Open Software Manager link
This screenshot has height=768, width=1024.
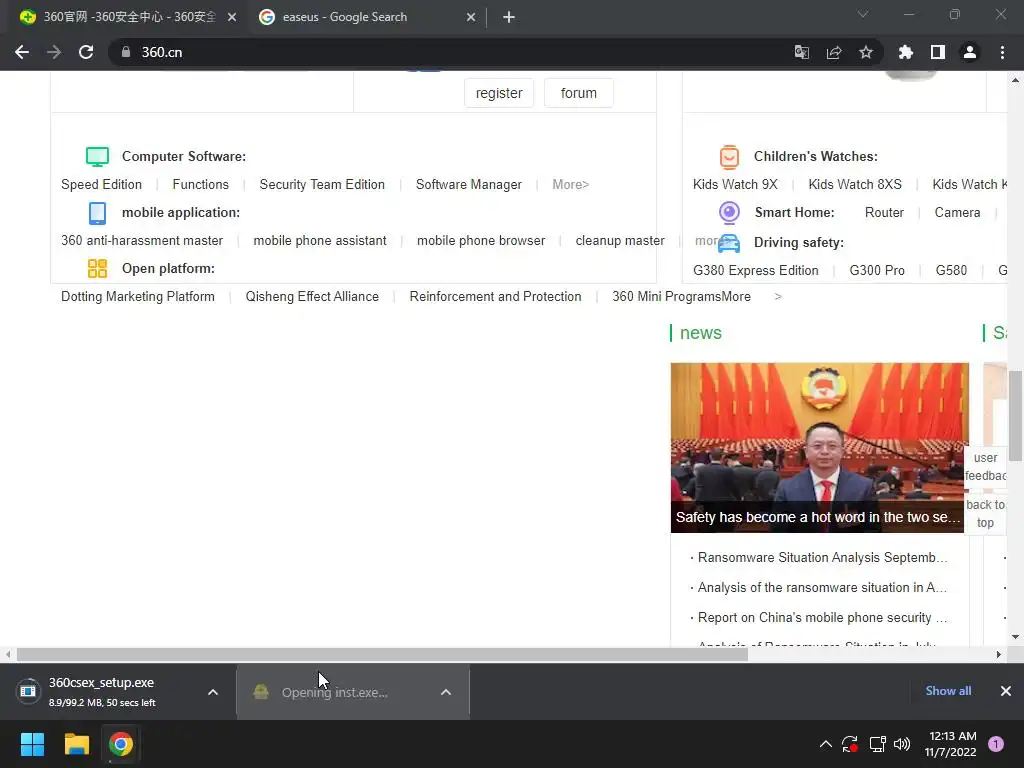click(469, 185)
